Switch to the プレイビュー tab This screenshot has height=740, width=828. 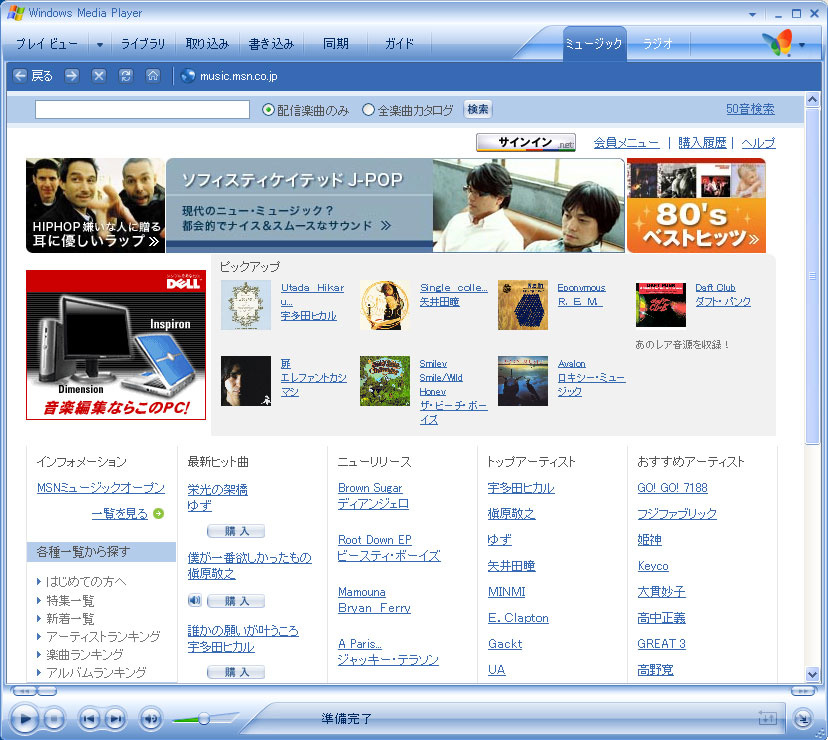click(x=46, y=43)
